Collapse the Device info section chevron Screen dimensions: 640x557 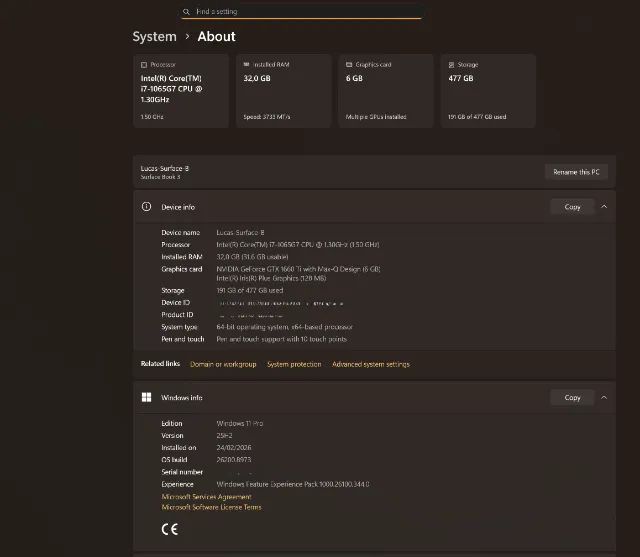click(604, 206)
